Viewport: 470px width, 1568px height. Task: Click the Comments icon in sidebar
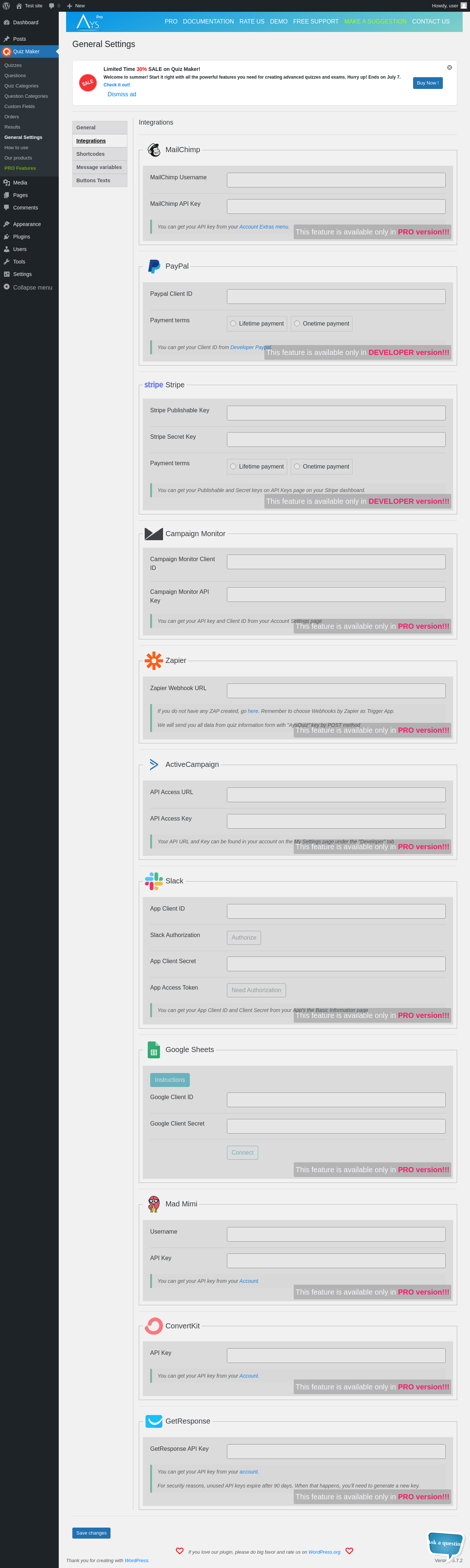(x=7, y=208)
